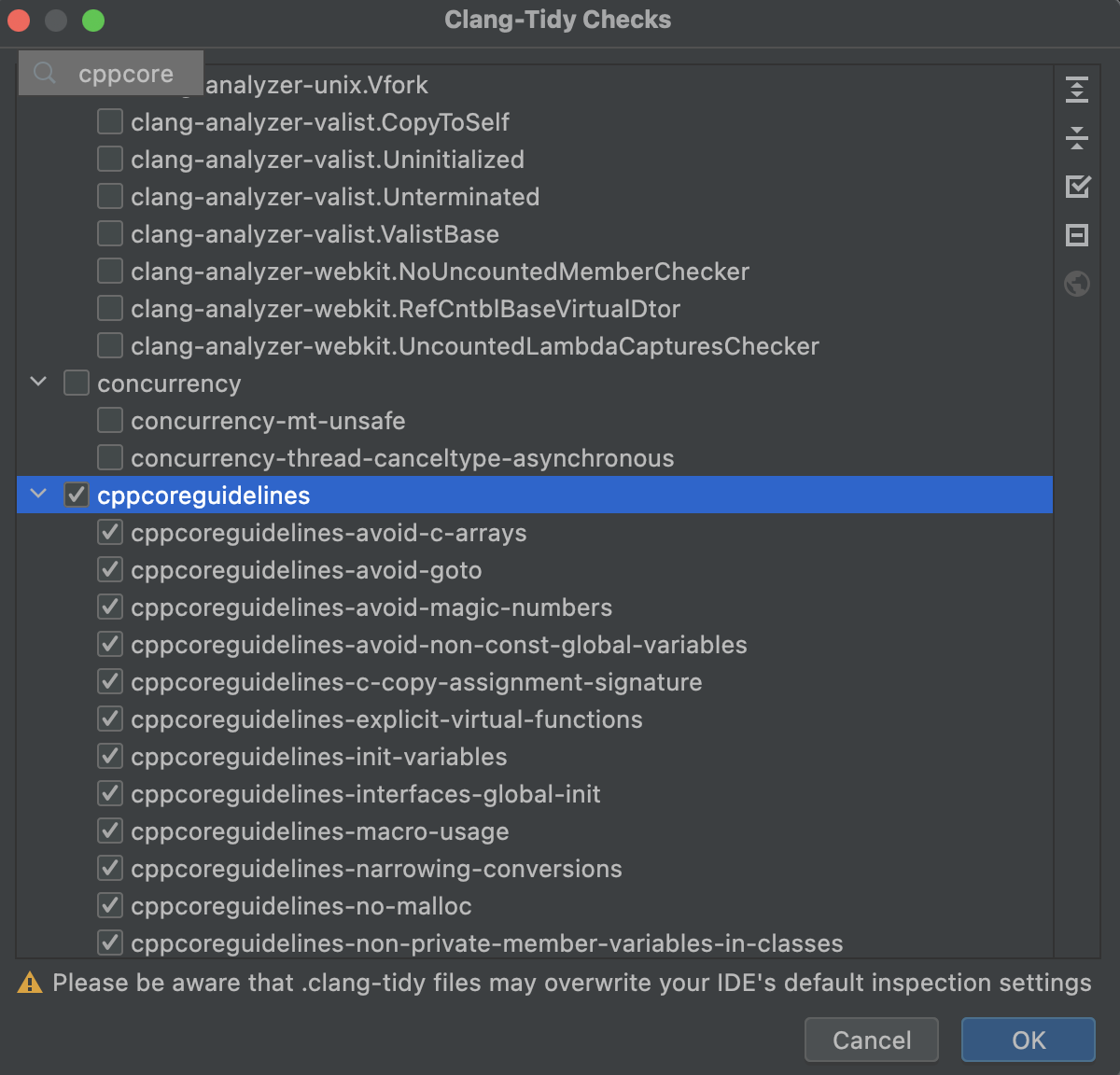The width and height of the screenshot is (1120, 1075).
Task: Select cppcoreguidelines-avoid-magic-numbers row text
Action: (371, 607)
